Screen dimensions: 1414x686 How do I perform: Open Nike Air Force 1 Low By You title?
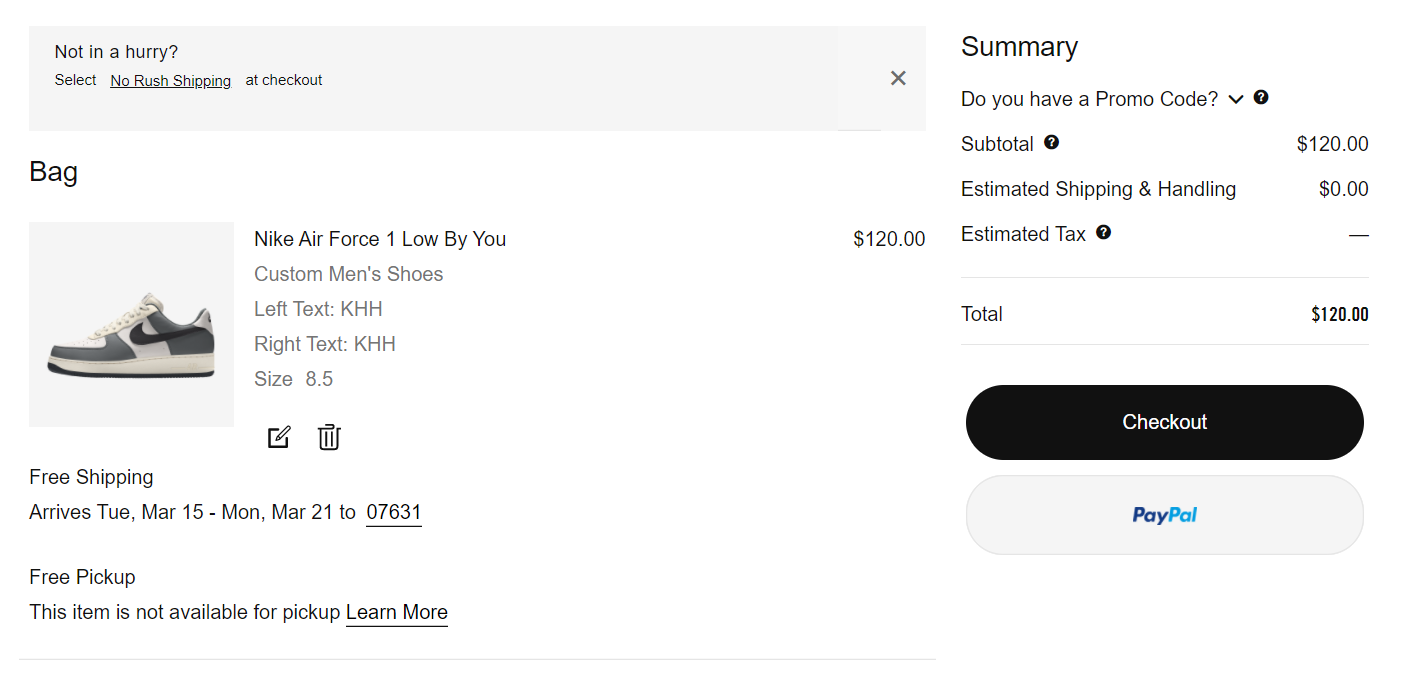coord(380,239)
